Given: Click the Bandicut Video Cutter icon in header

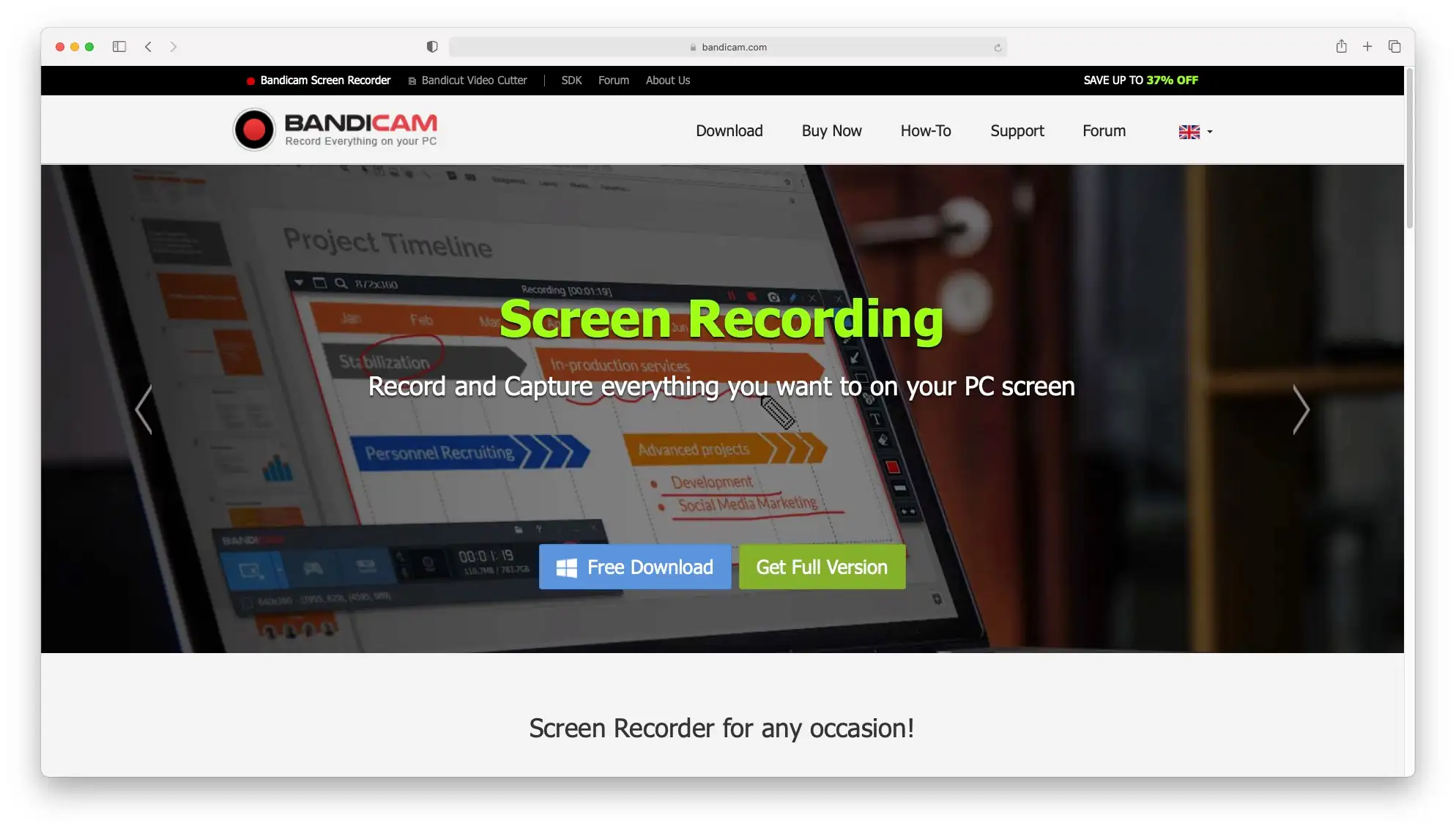Looking at the screenshot, I should (x=411, y=81).
